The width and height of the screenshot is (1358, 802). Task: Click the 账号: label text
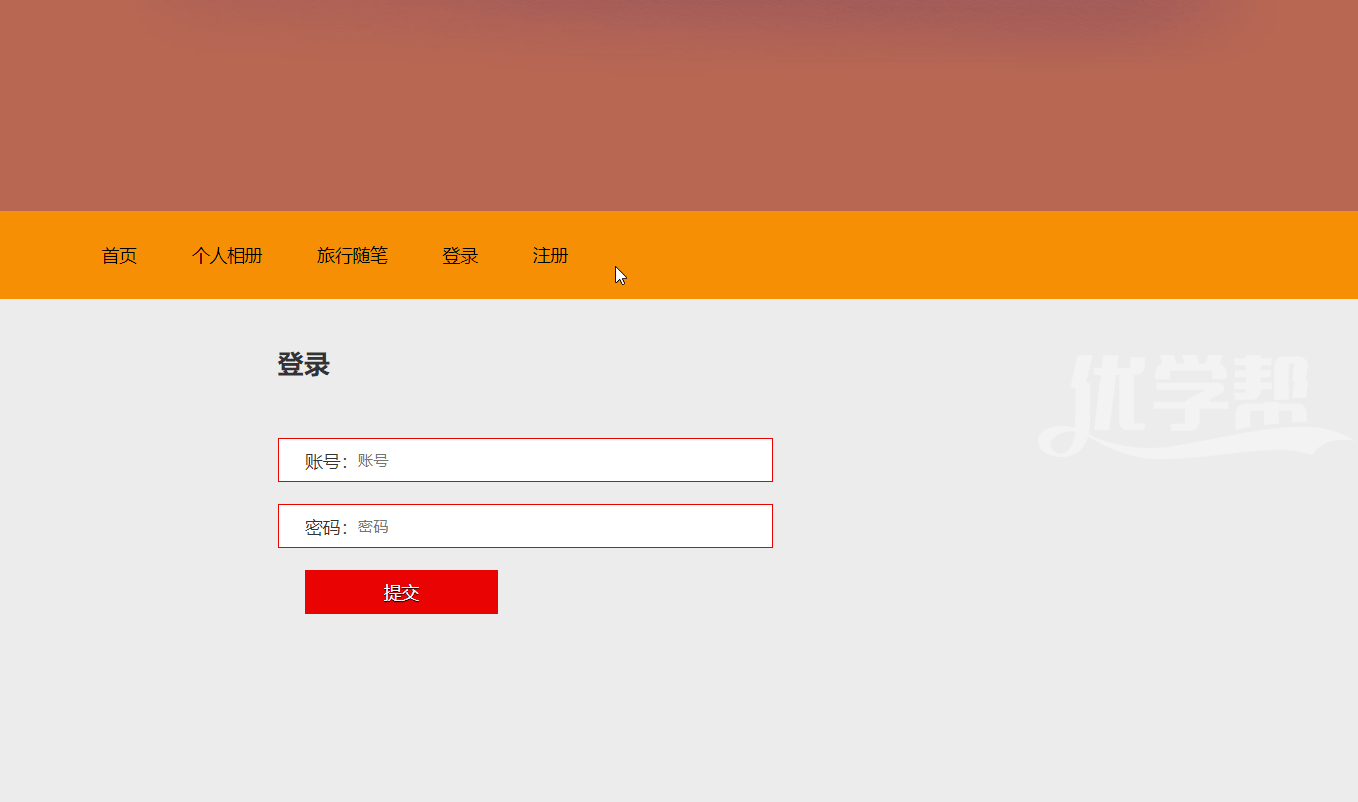coord(325,461)
